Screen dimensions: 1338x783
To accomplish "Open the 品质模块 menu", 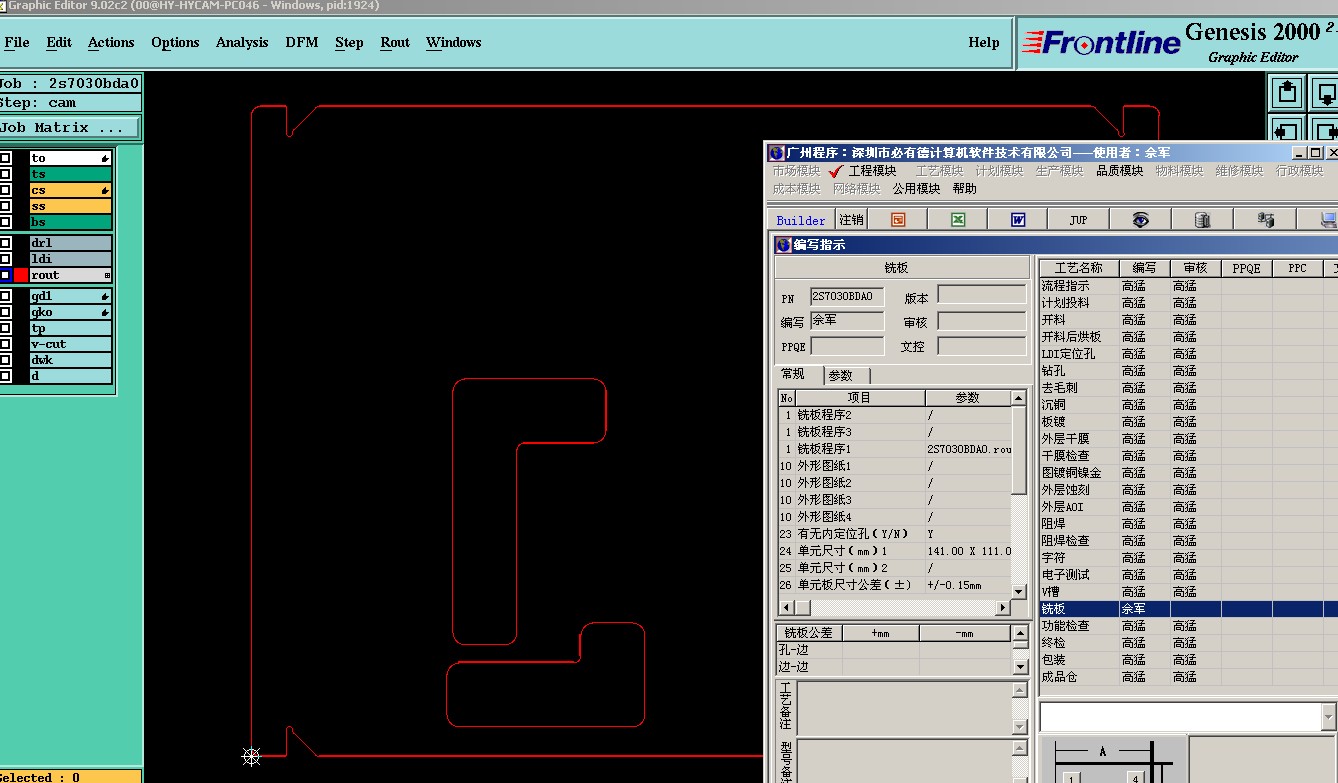I will pos(1119,171).
